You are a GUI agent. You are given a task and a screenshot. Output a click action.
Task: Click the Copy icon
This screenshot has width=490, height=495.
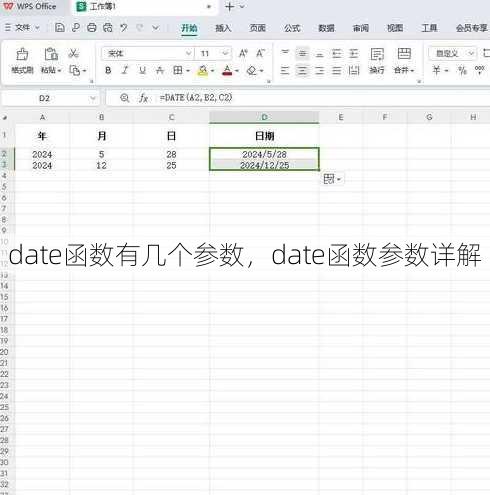tap(75, 70)
